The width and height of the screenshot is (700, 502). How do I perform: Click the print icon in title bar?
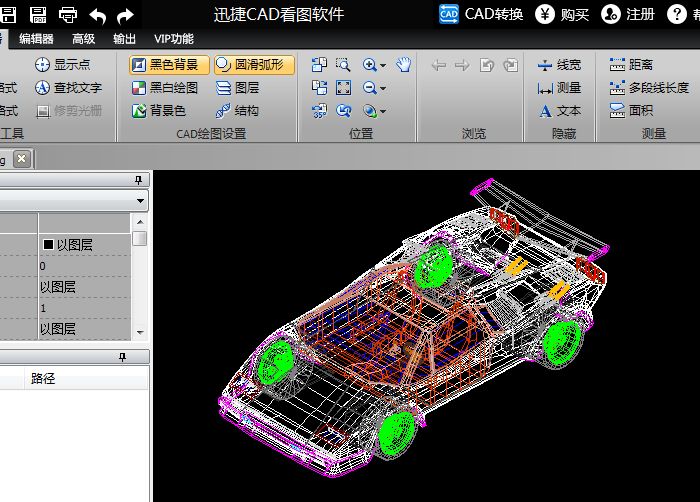pyautogui.click(x=68, y=14)
